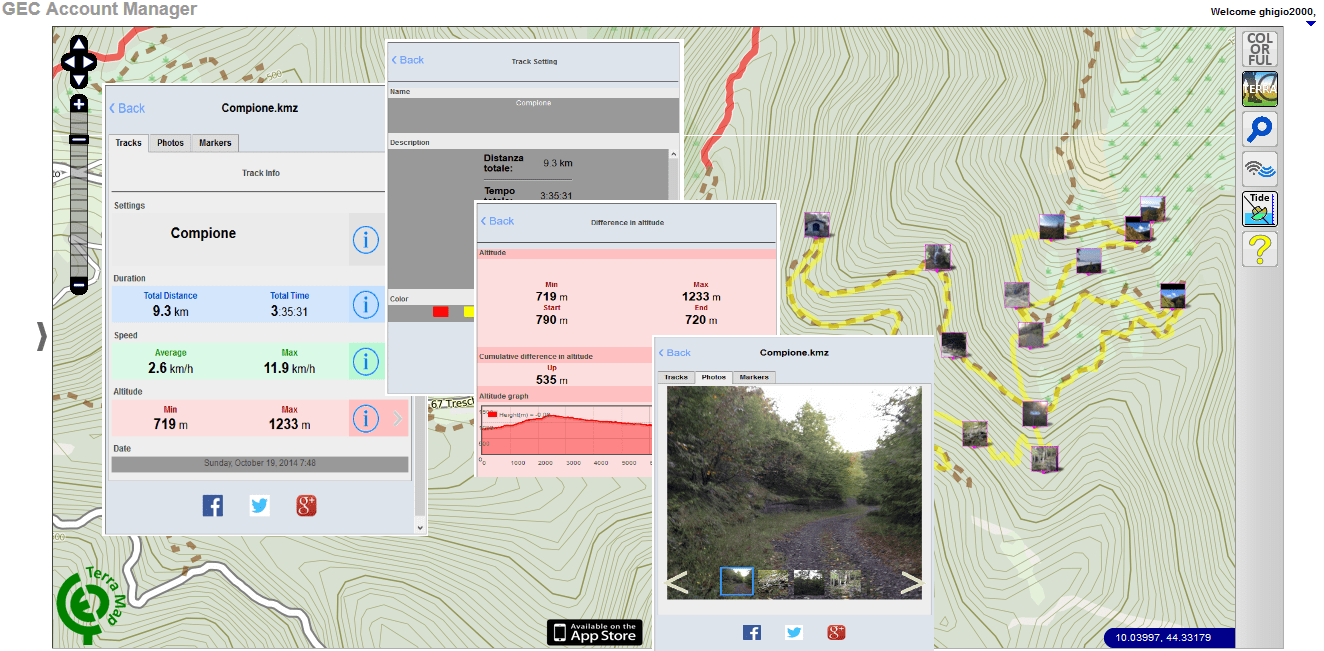Zoom out with the bottom minus button
The image size is (1324, 651).
[79, 286]
